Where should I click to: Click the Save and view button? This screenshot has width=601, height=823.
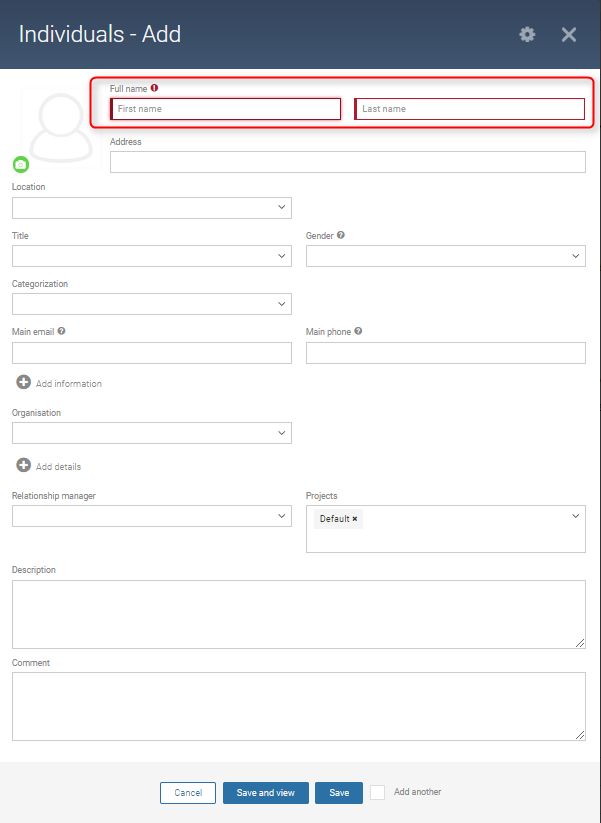coord(266,793)
